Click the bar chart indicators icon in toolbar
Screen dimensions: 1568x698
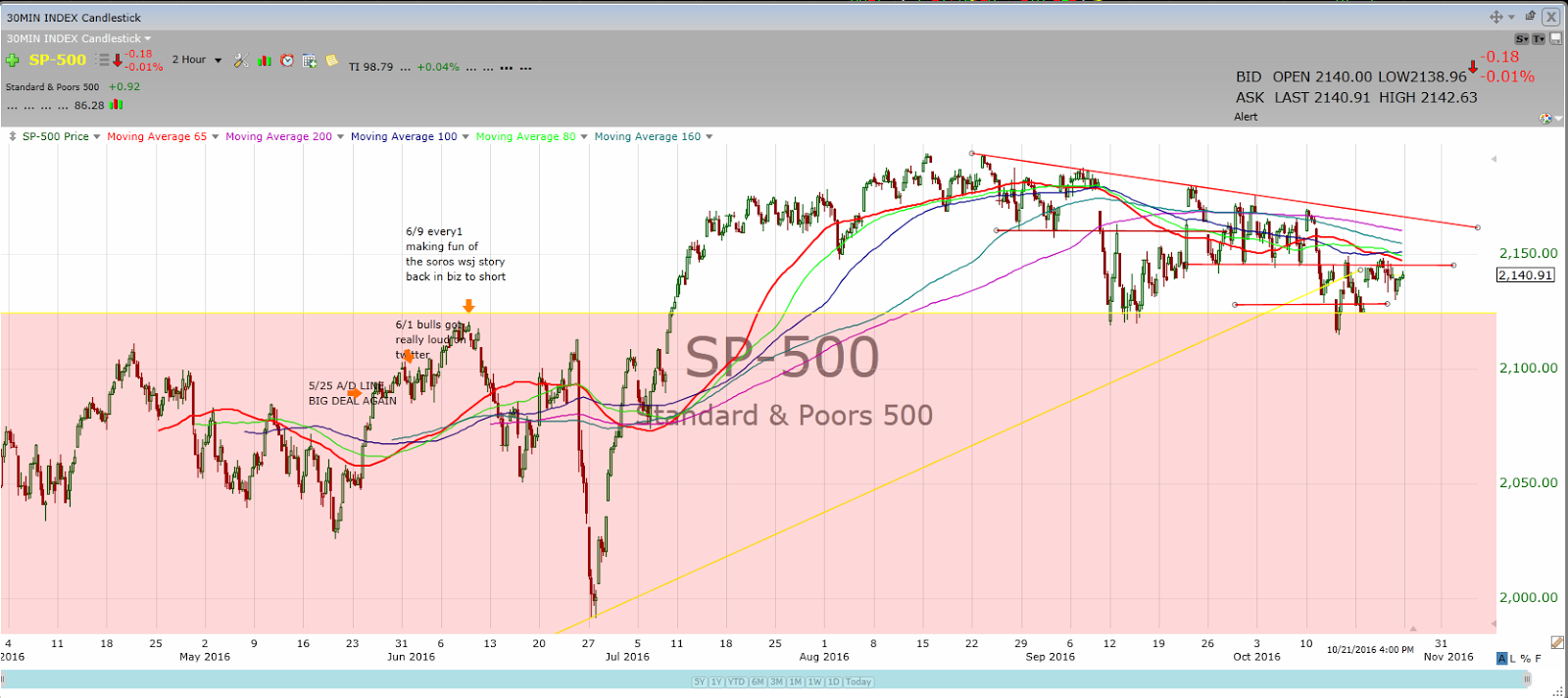pos(265,61)
